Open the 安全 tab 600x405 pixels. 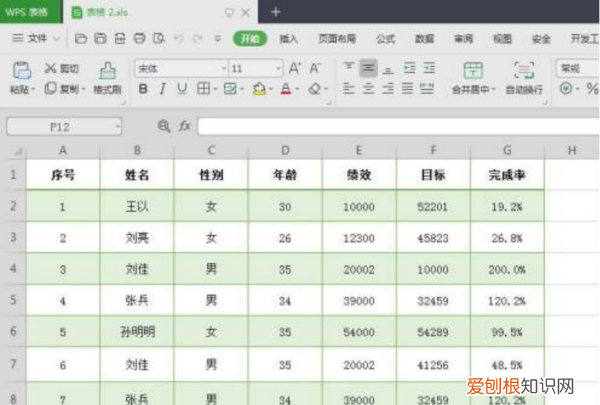pos(541,39)
